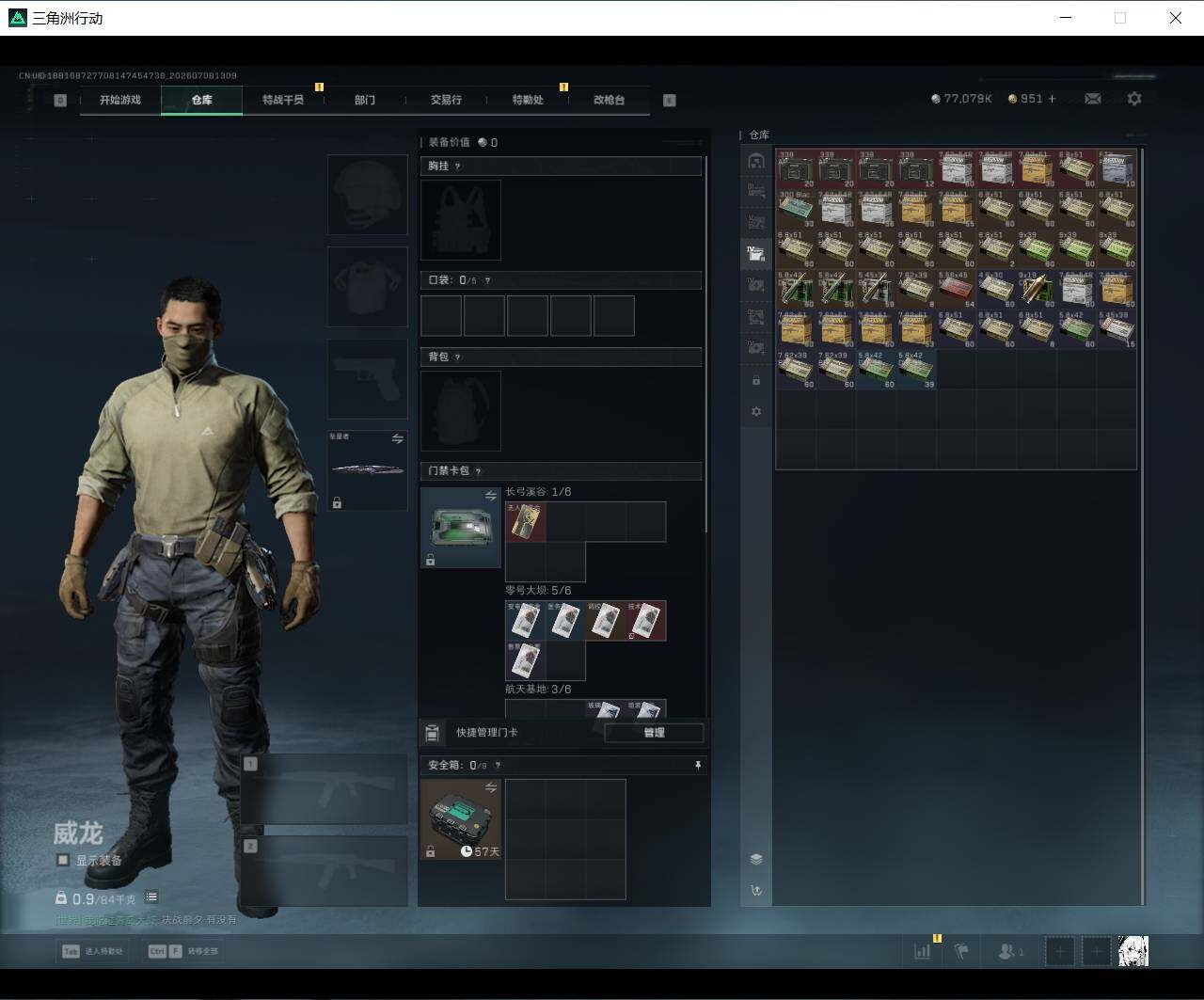
Task: Click the Ctrl F shortcut button
Action: pyautogui.click(x=184, y=951)
